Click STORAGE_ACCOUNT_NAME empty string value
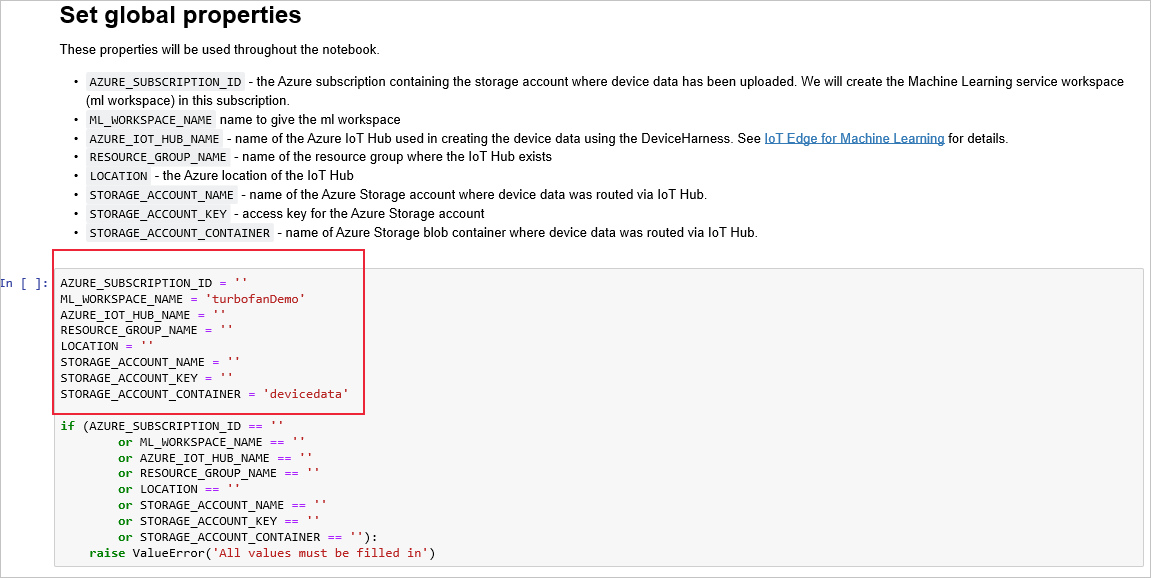This screenshot has height=578, width=1151. tap(231, 362)
